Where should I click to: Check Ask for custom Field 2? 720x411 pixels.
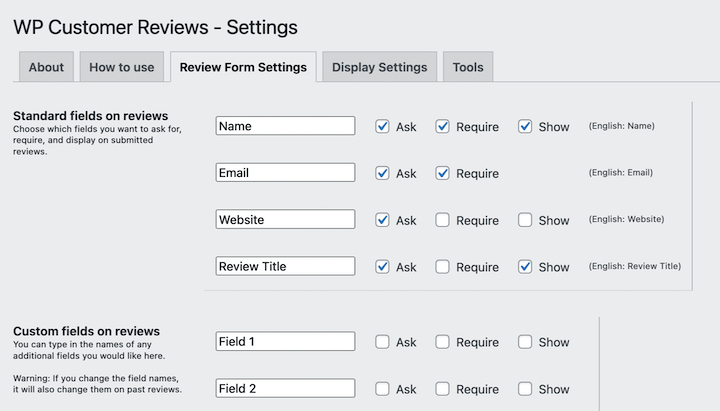[x=382, y=389]
